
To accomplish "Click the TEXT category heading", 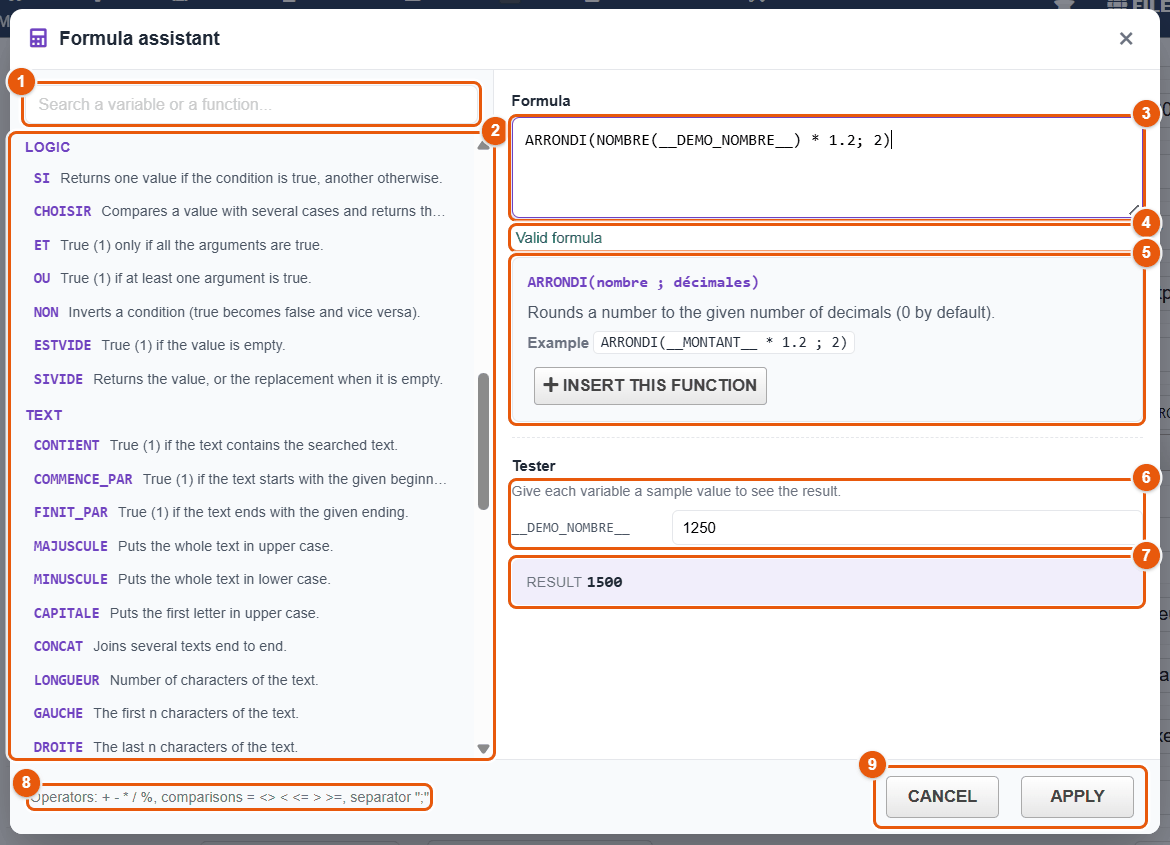I will 44,415.
